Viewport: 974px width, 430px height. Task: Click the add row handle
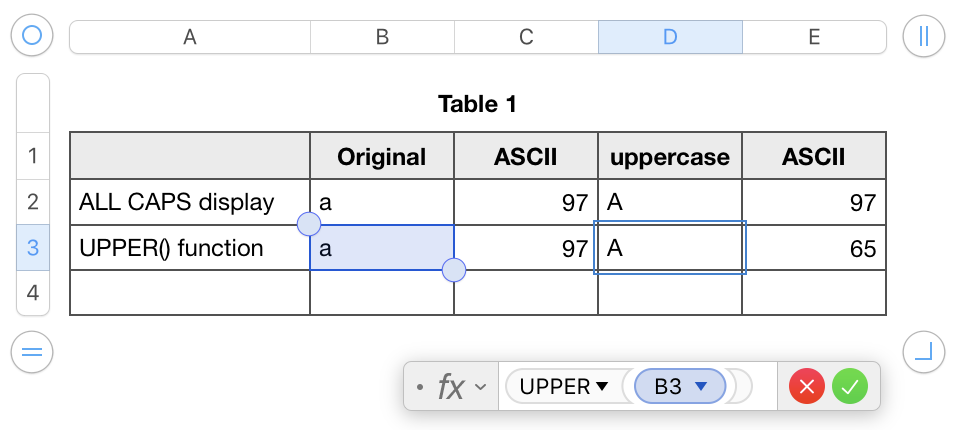tap(32, 352)
